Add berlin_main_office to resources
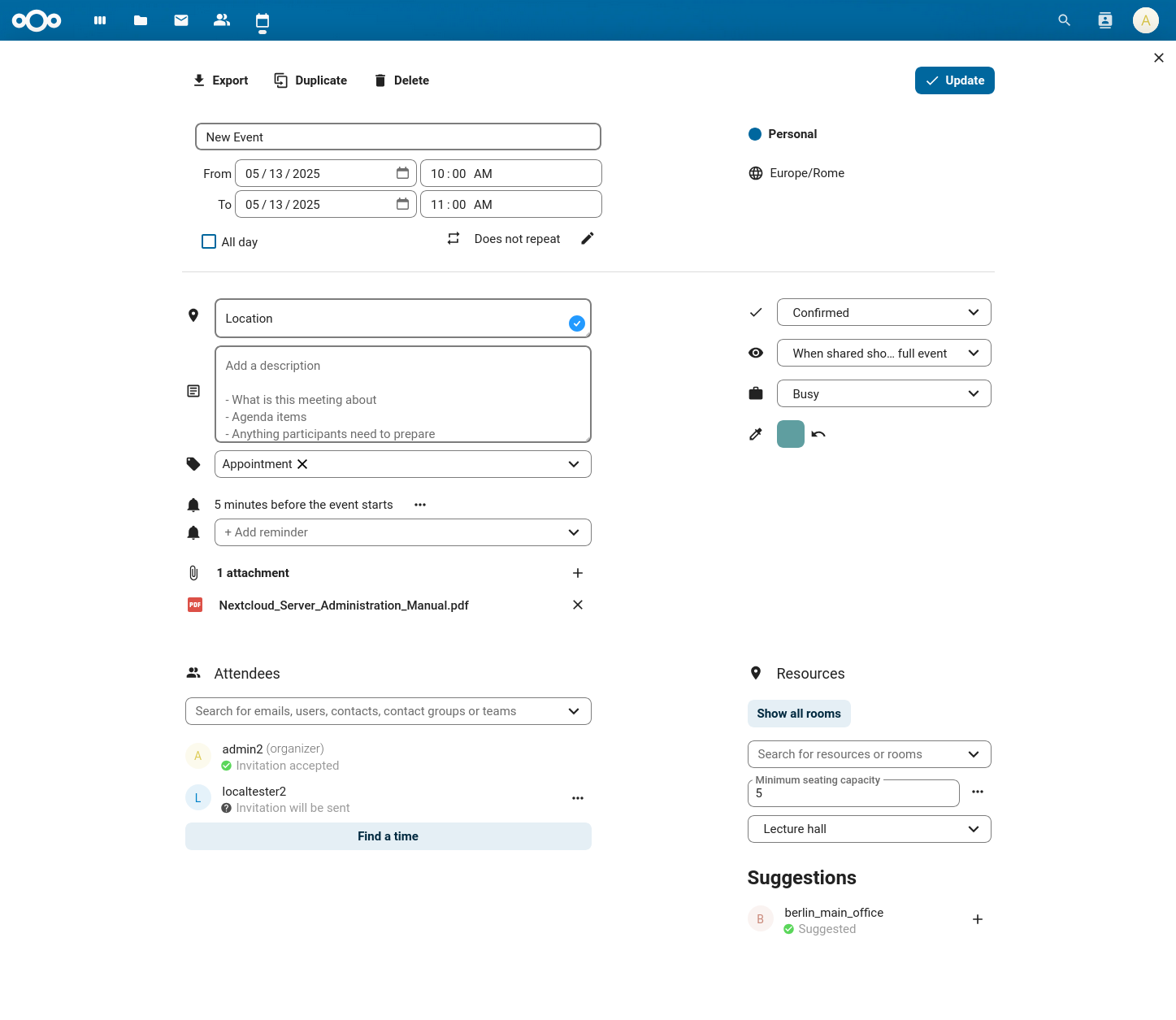This screenshot has height=1020, width=1176. pos(978,919)
